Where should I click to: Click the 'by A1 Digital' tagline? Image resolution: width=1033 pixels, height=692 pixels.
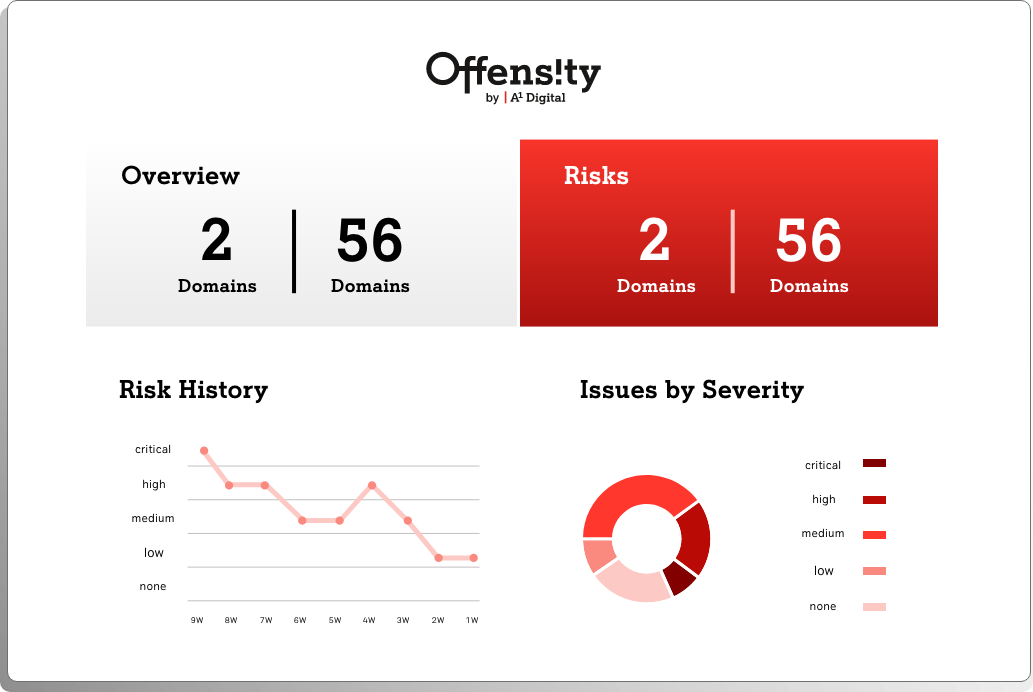point(526,98)
